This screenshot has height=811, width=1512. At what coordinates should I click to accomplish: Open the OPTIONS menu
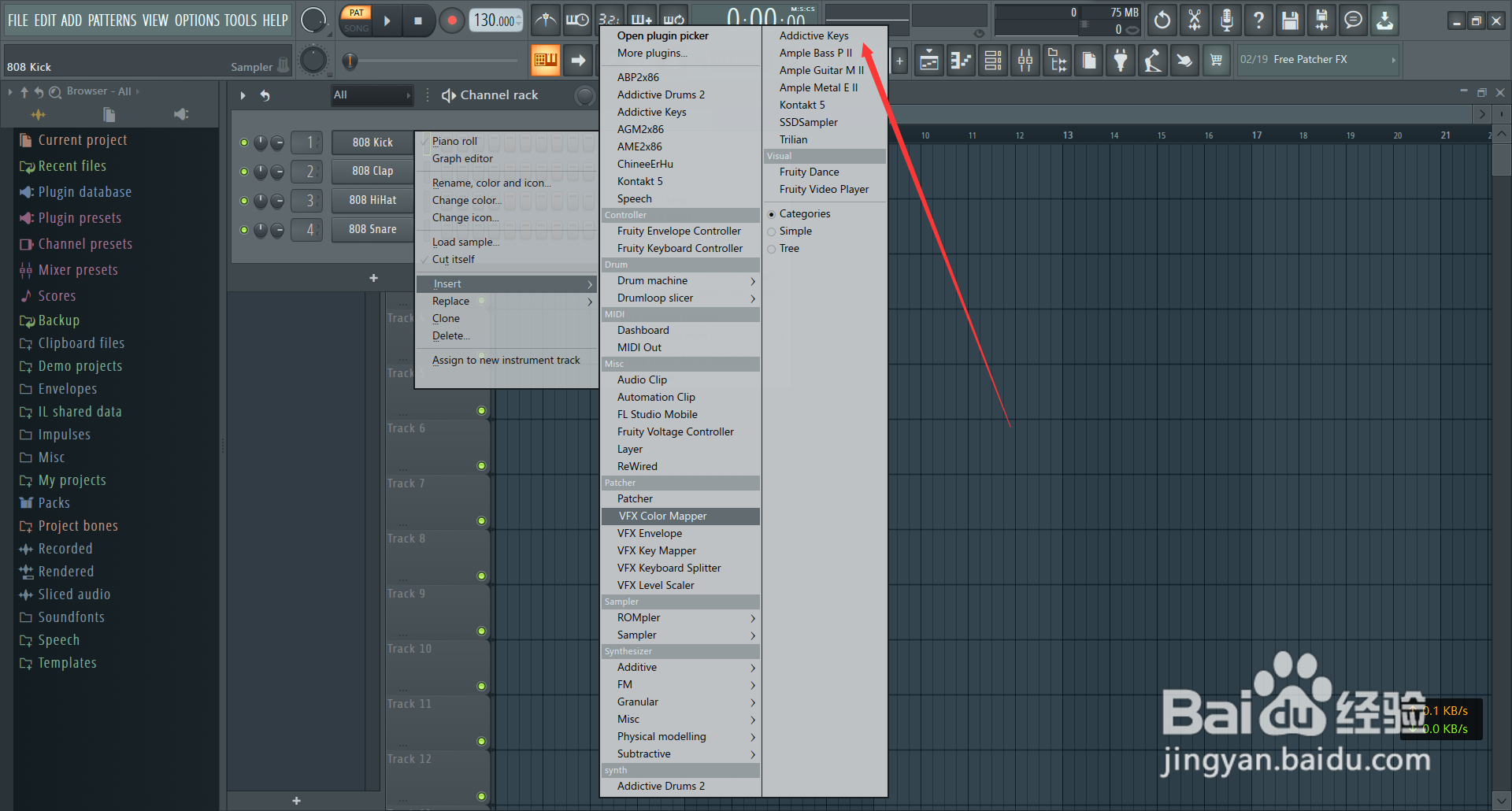pos(197,20)
